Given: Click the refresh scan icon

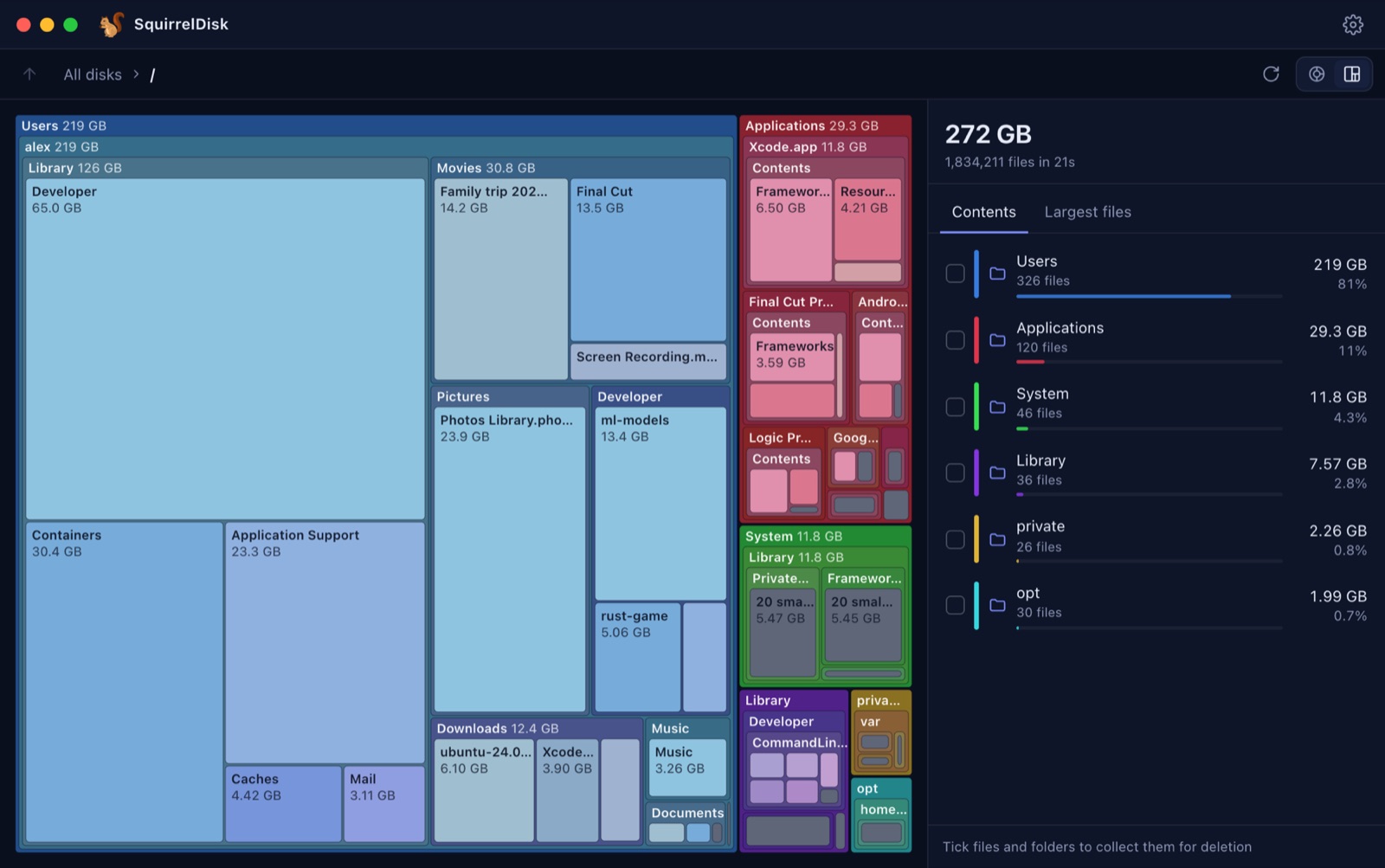Looking at the screenshot, I should click(x=1271, y=74).
